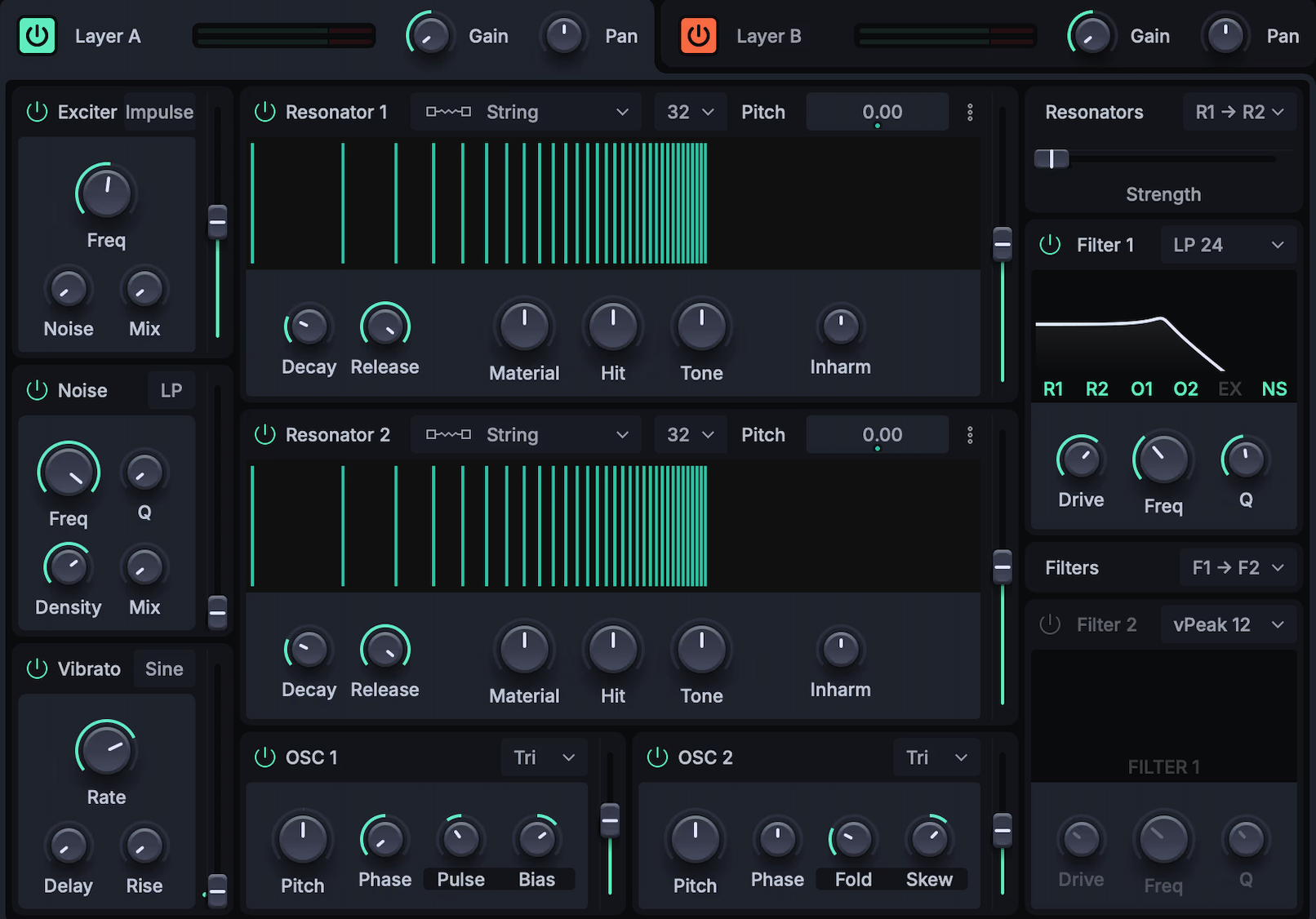Toggle OSC 1 power

click(265, 757)
